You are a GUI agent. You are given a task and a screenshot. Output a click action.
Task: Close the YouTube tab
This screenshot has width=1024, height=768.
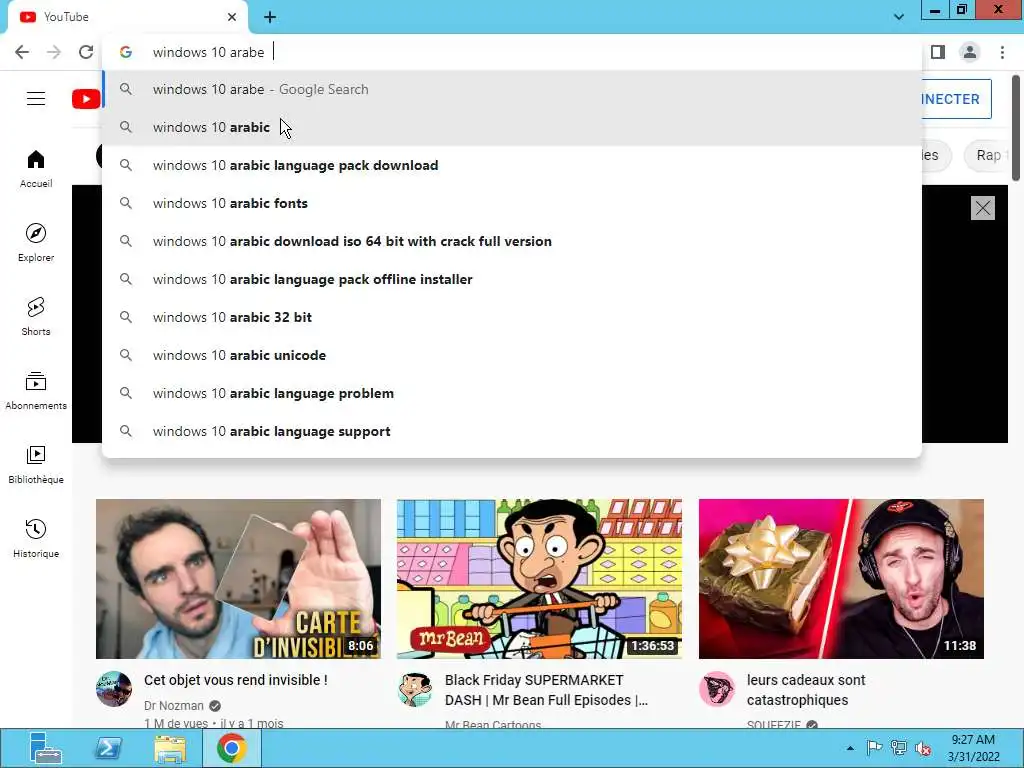click(x=232, y=17)
